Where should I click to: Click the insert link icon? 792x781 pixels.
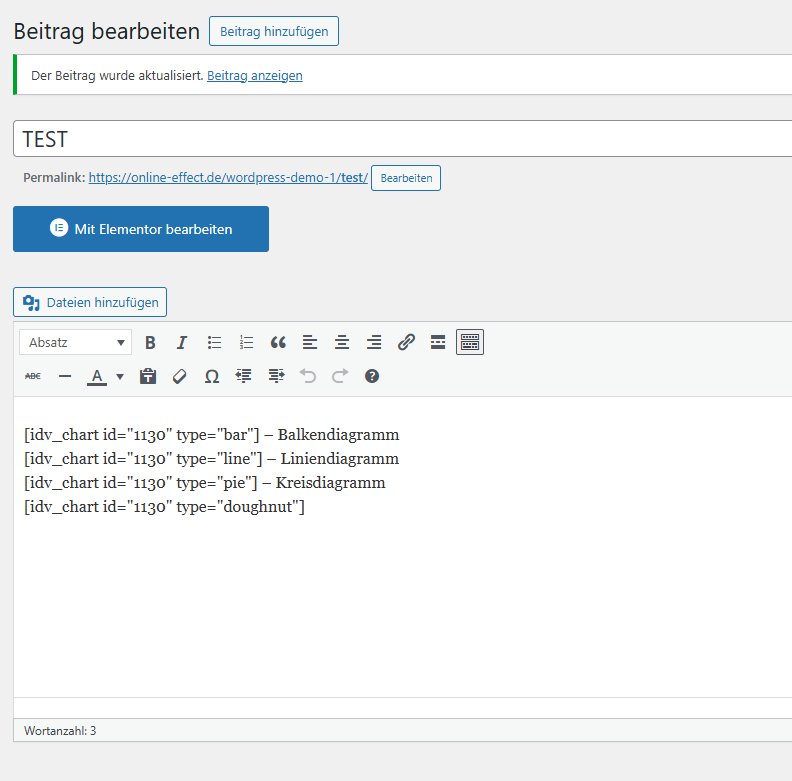(x=406, y=343)
